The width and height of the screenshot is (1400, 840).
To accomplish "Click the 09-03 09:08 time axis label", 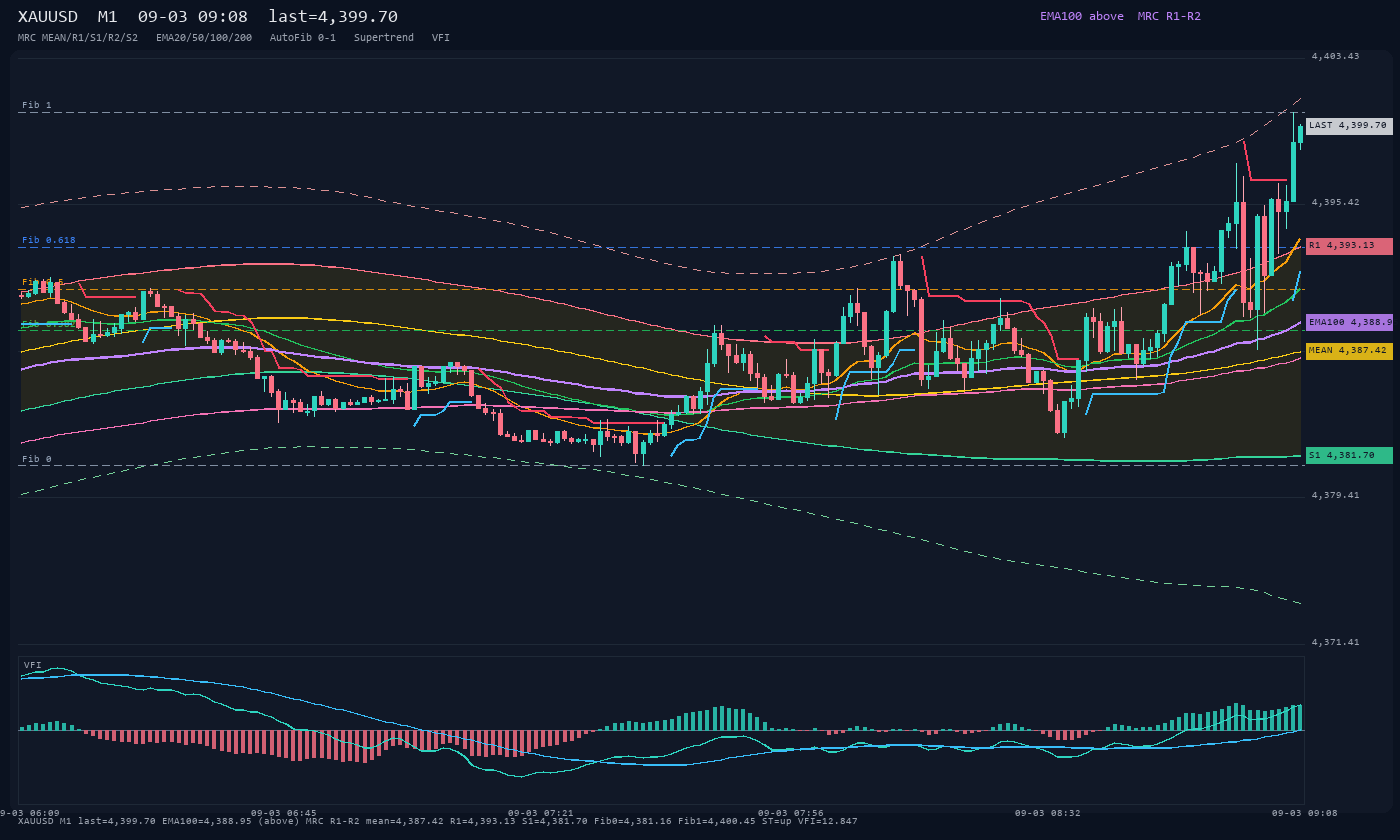I will (x=1305, y=813).
